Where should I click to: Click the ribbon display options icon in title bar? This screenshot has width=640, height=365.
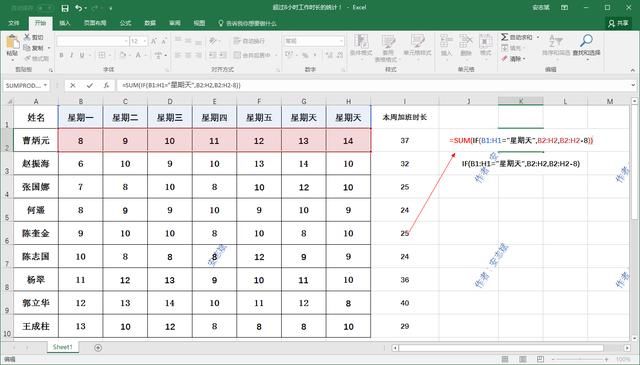564,7
